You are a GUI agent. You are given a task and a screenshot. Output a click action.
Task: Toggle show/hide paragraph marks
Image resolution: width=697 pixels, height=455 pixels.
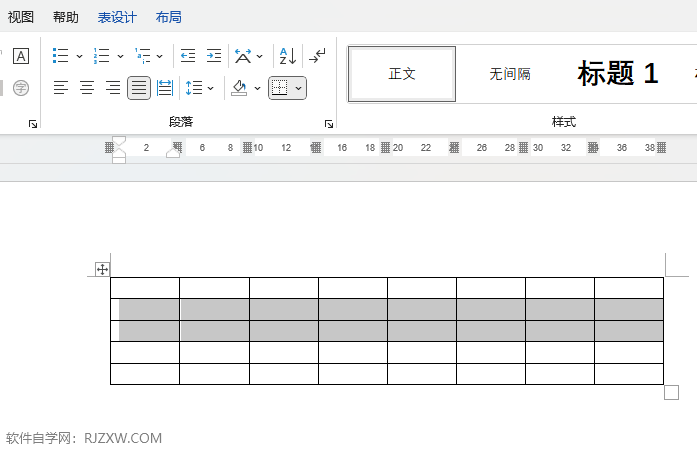tap(317, 56)
